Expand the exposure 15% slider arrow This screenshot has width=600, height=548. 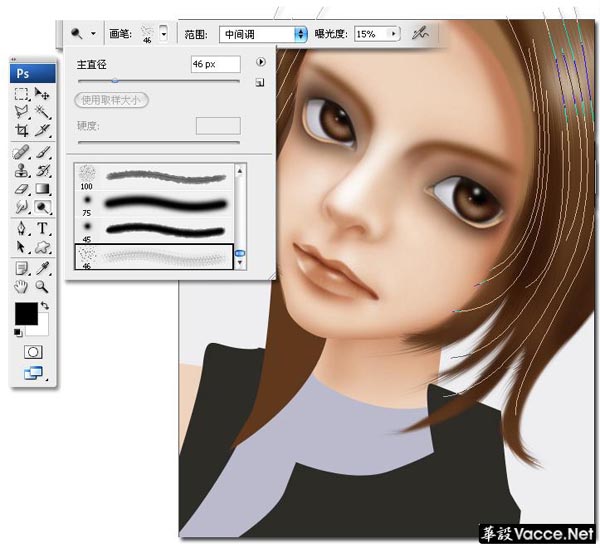[393, 34]
